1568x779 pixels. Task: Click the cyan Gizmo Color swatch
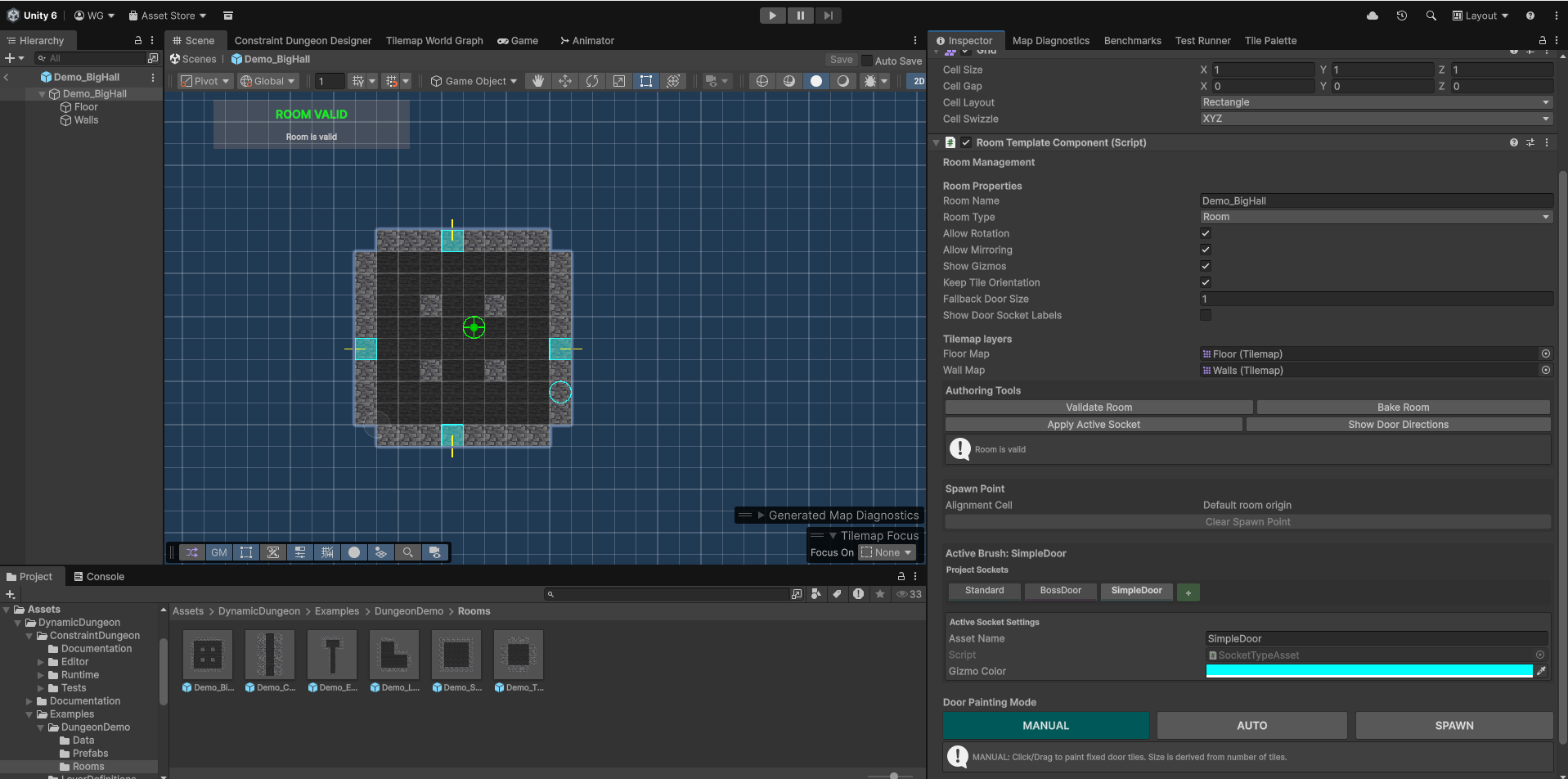(x=1368, y=671)
